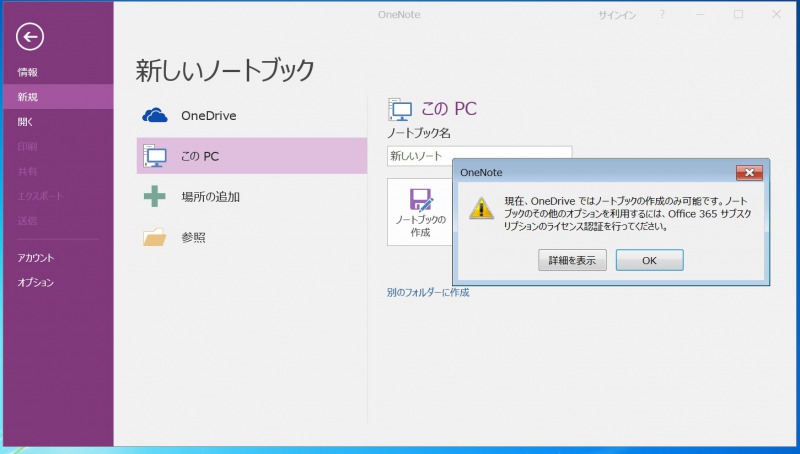Open the 情報 menu item
The height and width of the screenshot is (454, 800).
[28, 72]
